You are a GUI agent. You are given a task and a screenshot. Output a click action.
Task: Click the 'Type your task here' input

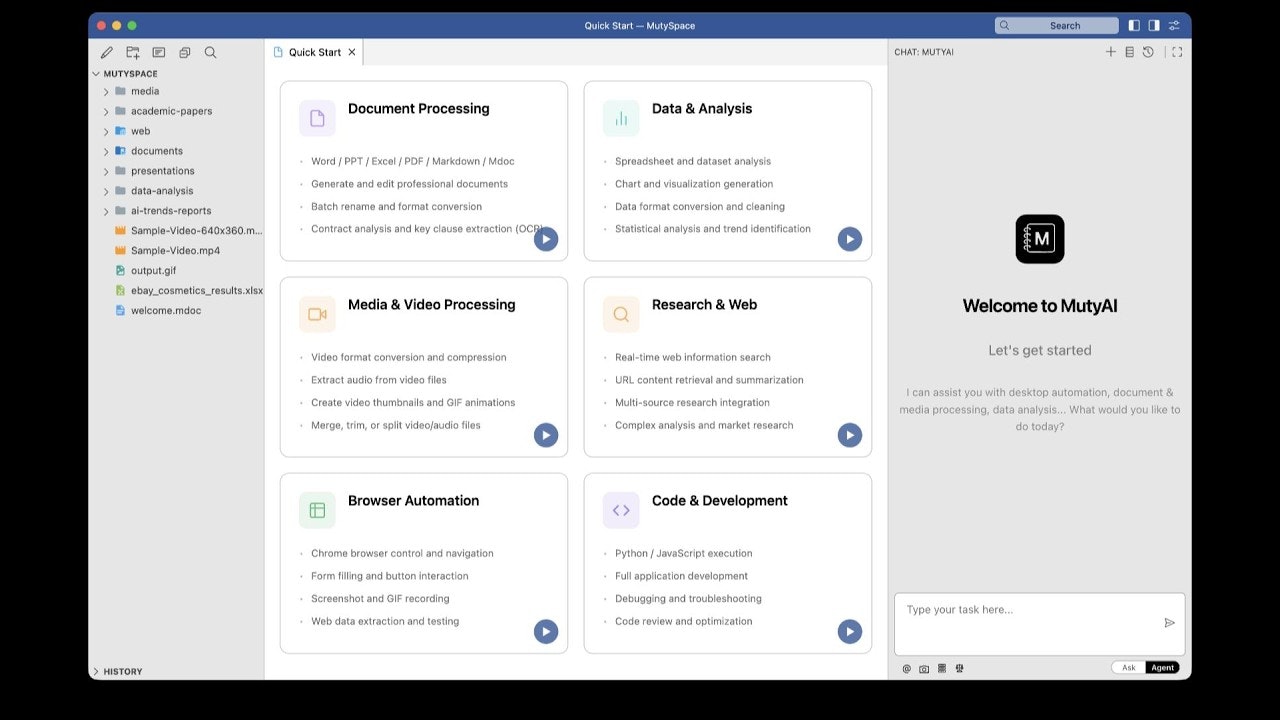point(1040,624)
